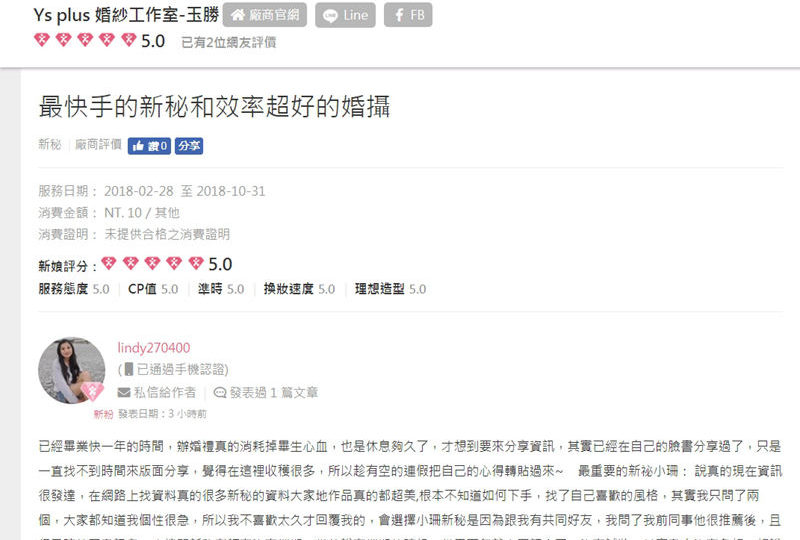The width and height of the screenshot is (800, 540).
Task: Open lindy270400 user profile link
Action: point(154,348)
